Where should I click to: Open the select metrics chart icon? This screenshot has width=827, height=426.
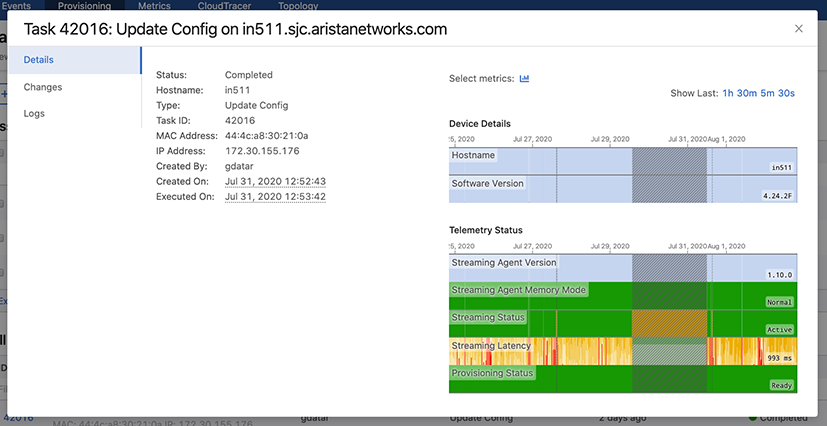point(524,79)
